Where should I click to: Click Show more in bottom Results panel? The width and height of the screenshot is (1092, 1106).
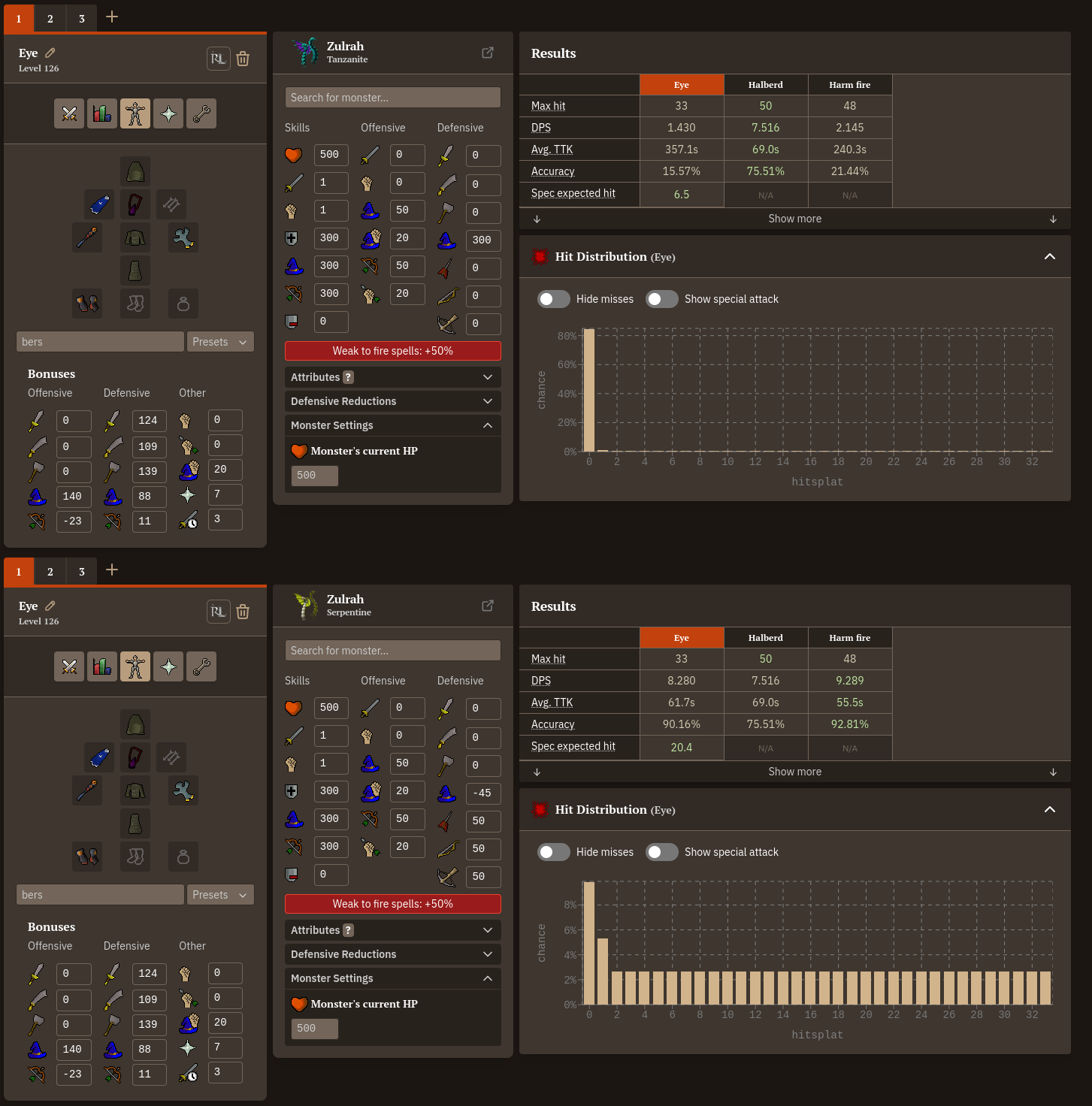(795, 772)
